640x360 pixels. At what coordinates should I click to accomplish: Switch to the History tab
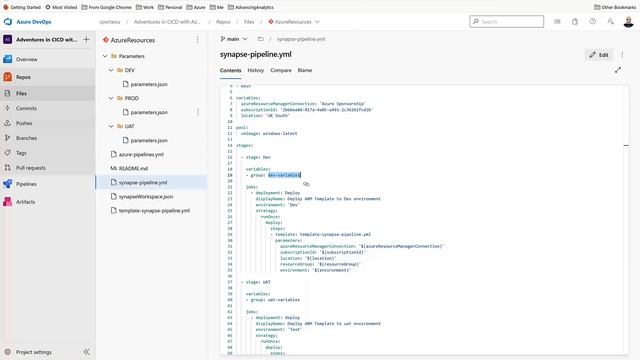[x=256, y=70]
